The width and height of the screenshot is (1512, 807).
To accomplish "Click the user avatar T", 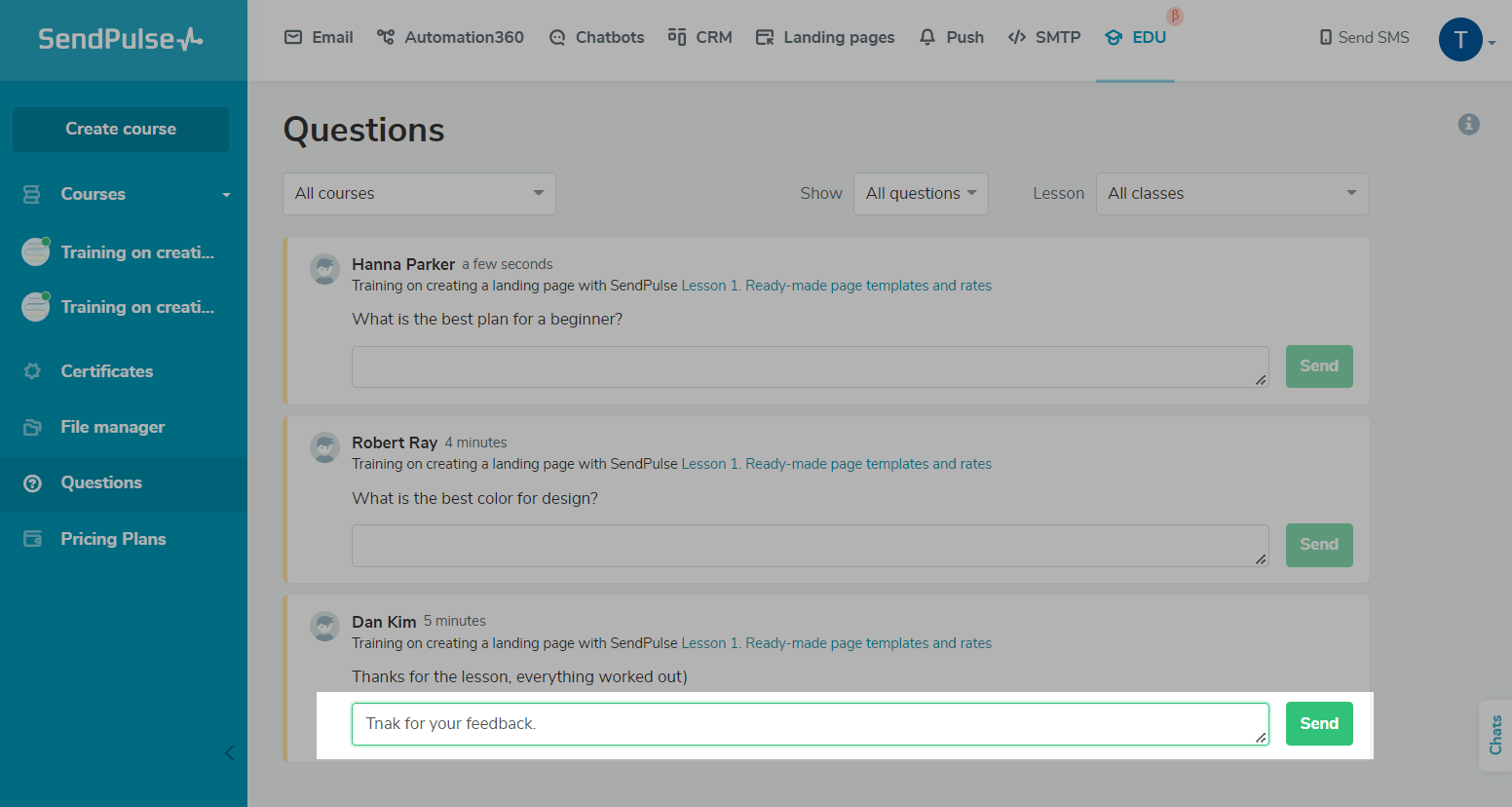I will click(1459, 40).
